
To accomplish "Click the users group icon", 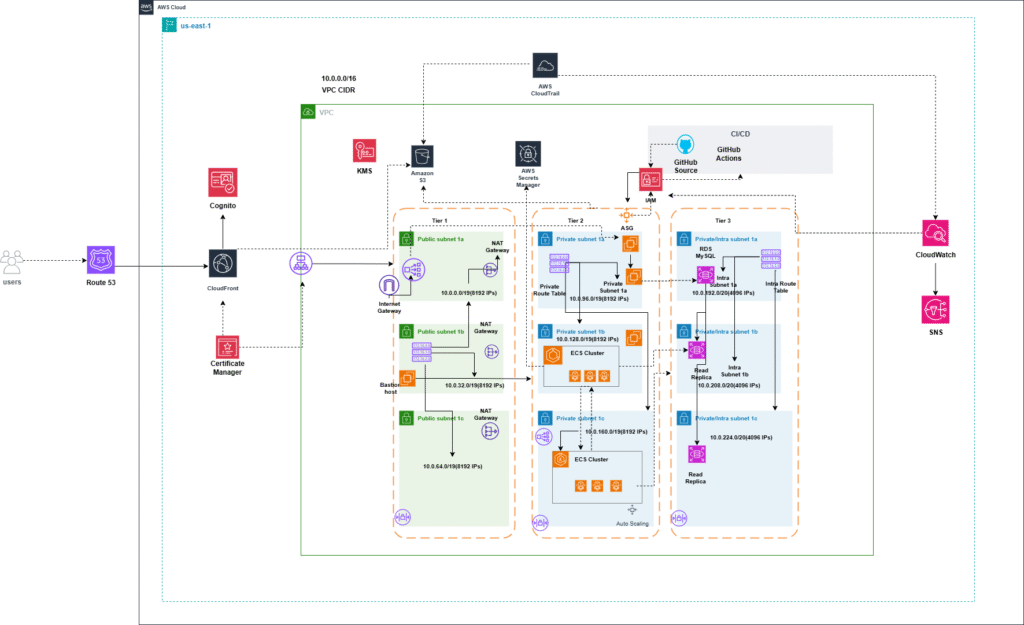I will (13, 262).
